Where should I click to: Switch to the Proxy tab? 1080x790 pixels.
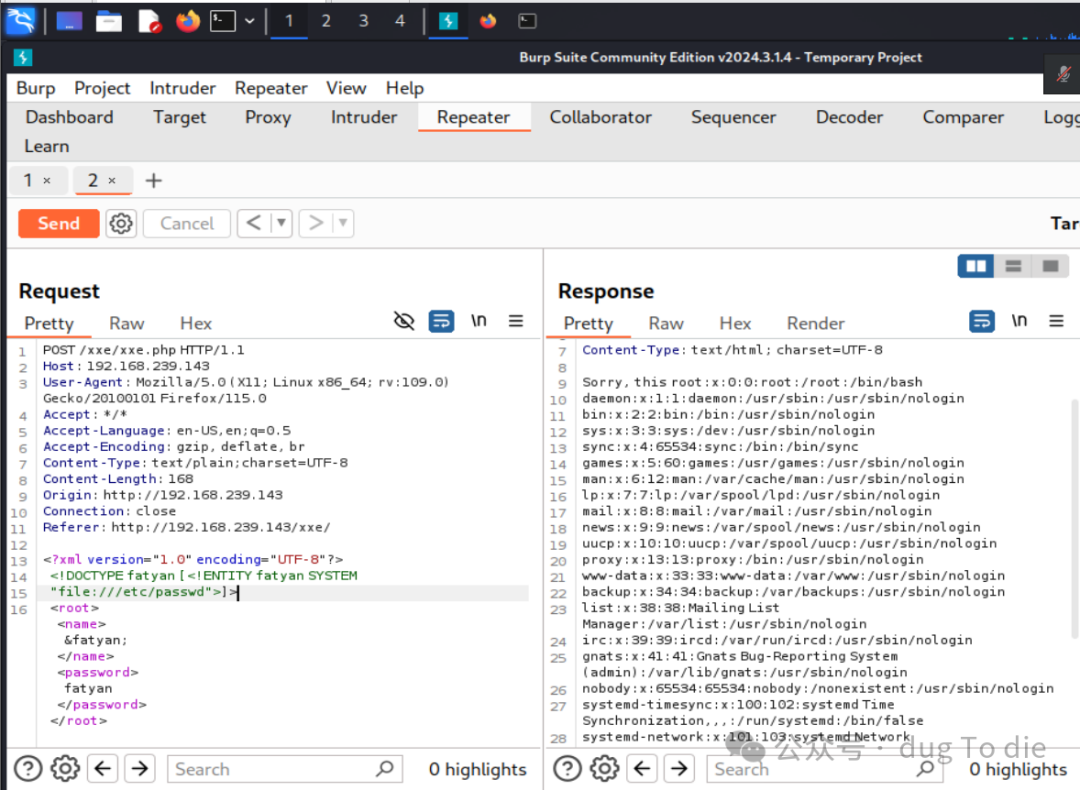(x=268, y=117)
